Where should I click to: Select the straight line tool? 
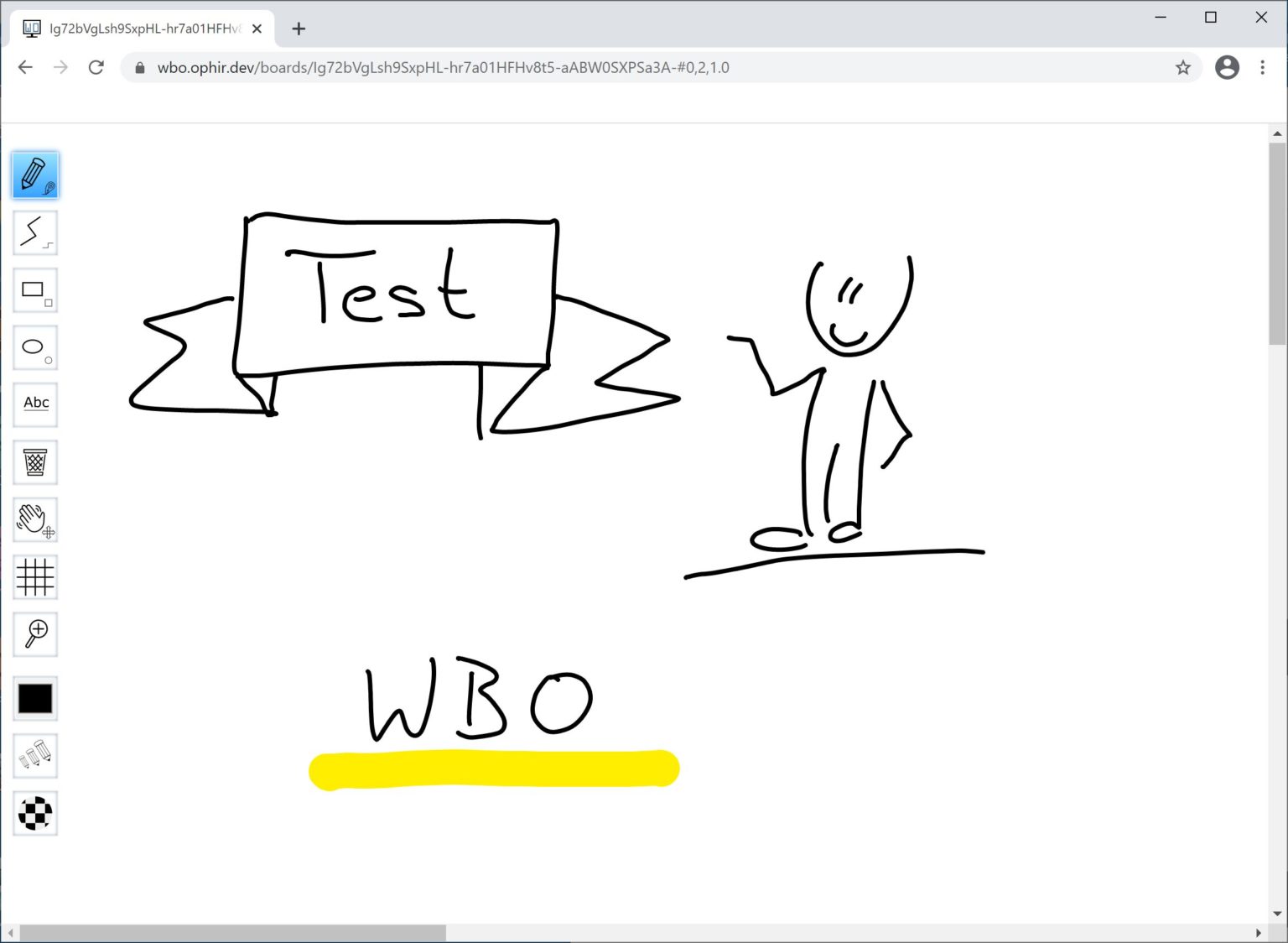point(35,232)
